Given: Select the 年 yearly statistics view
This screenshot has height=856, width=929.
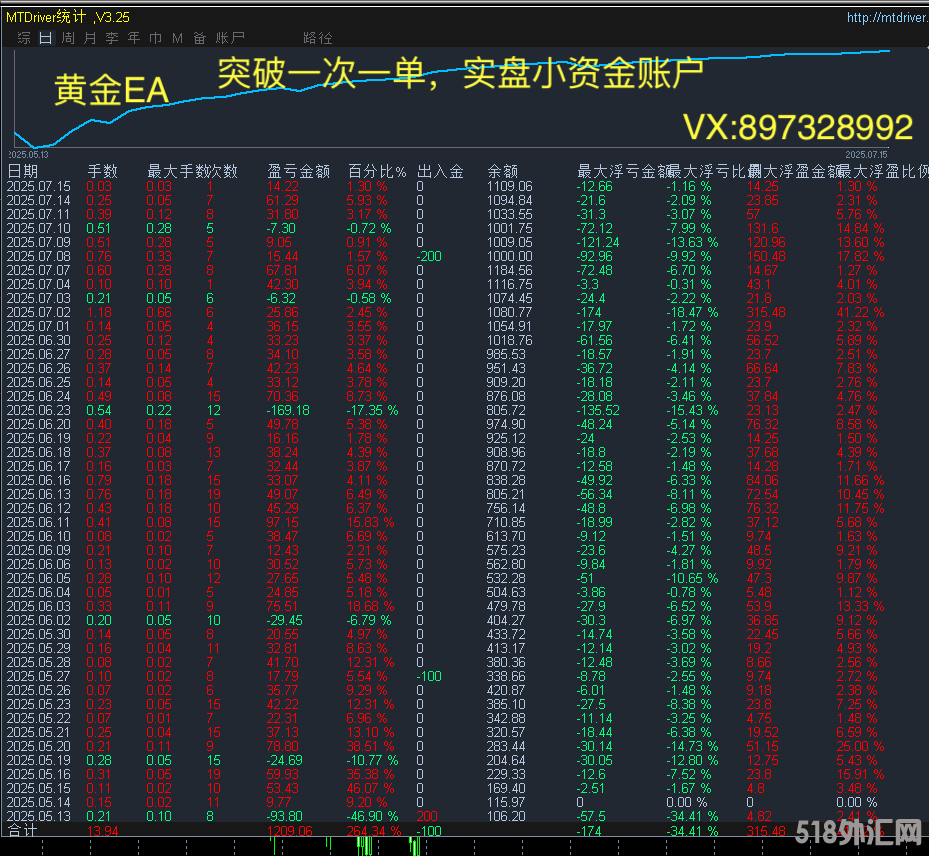Looking at the screenshot, I should [133, 37].
